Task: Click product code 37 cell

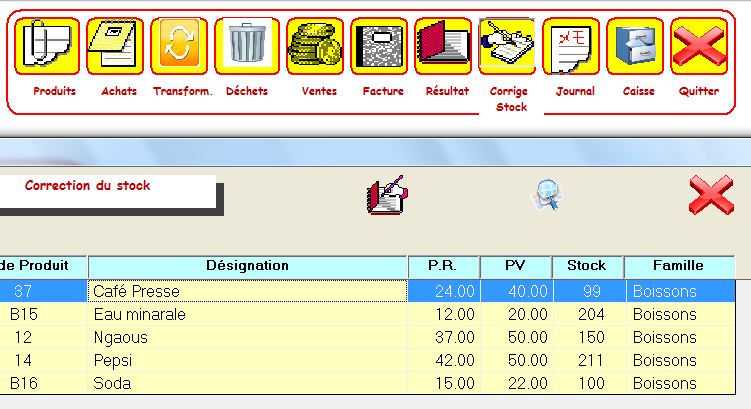Action: click(43, 291)
